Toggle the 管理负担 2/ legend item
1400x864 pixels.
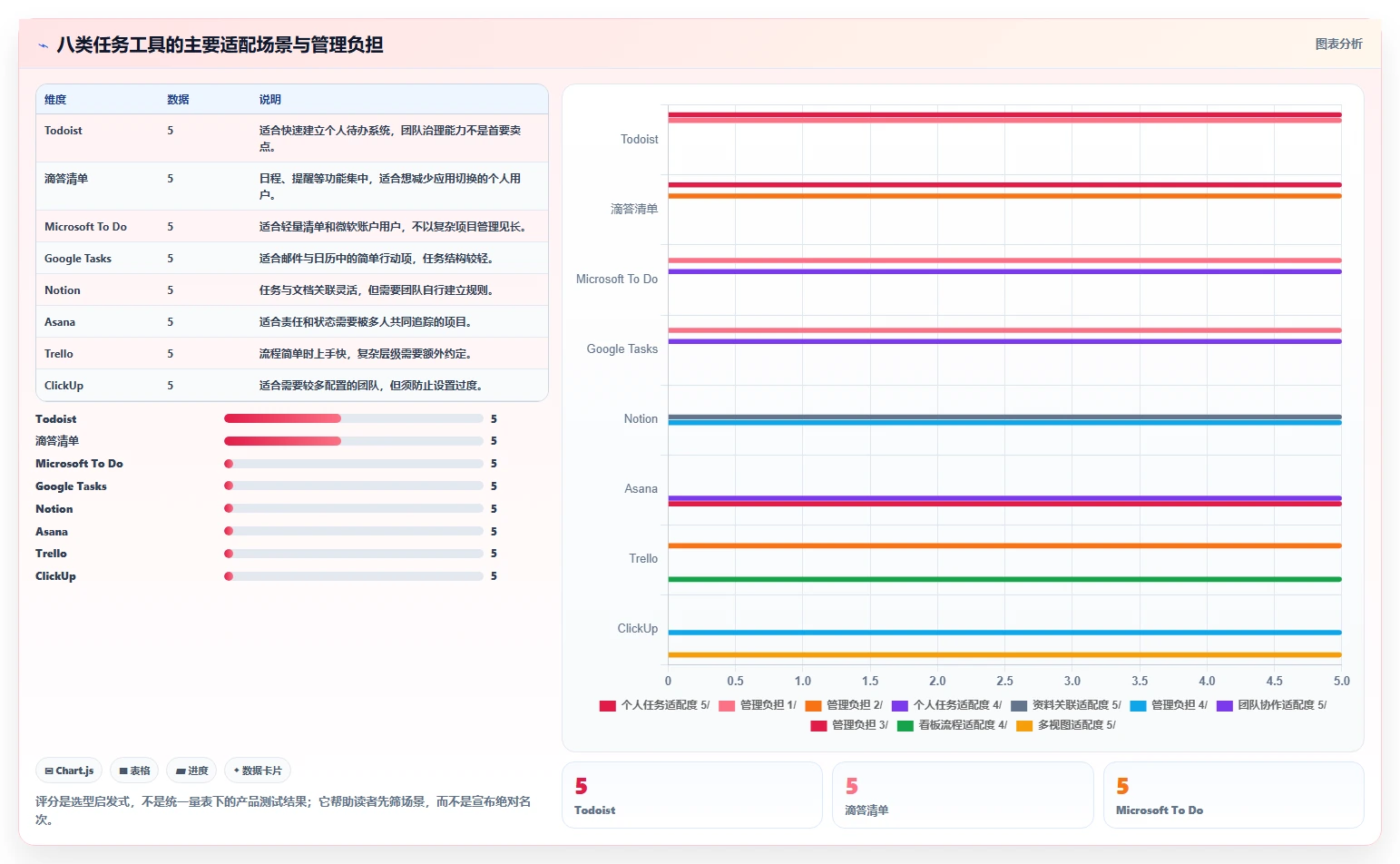(x=844, y=705)
